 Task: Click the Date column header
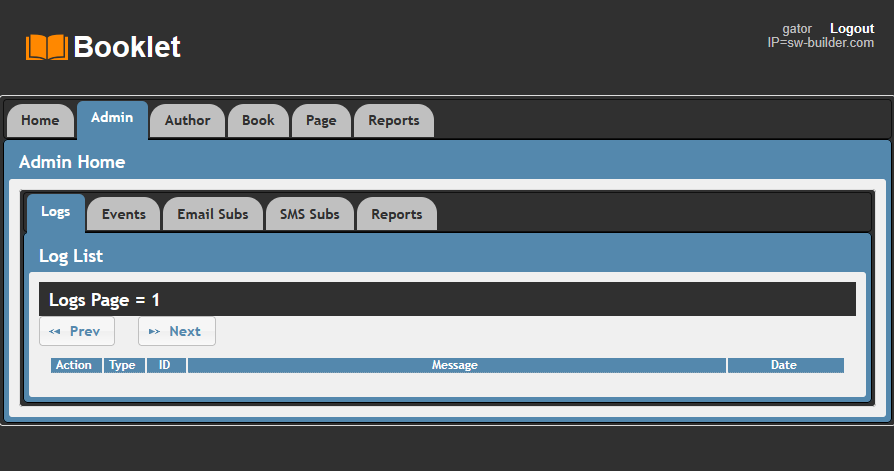tap(786, 365)
